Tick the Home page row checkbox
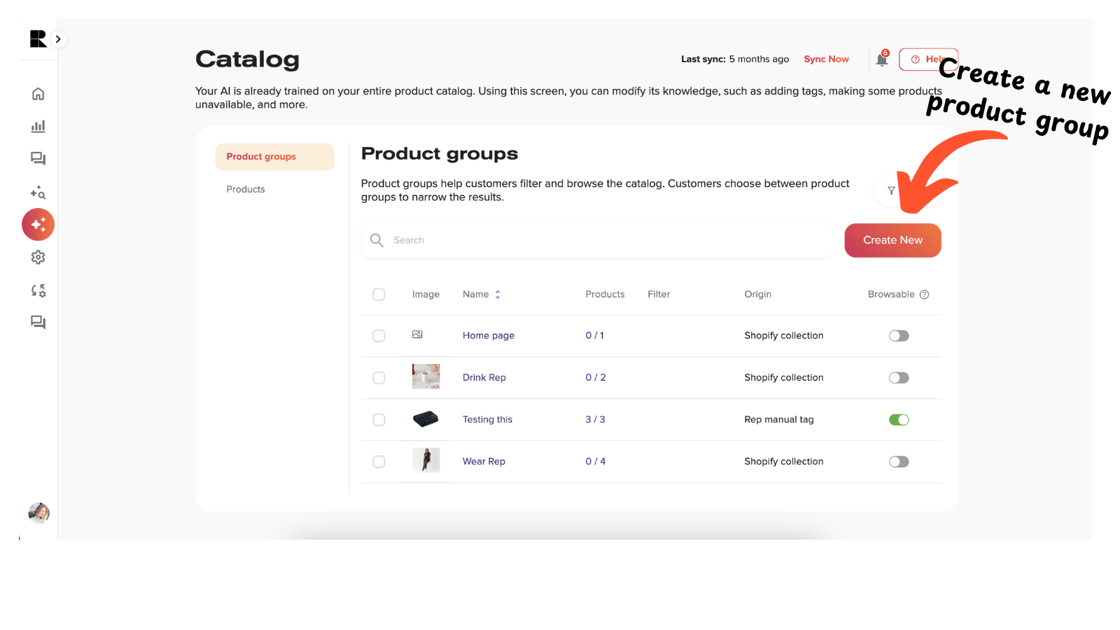Viewport: 1120px width, 630px height. 379,336
